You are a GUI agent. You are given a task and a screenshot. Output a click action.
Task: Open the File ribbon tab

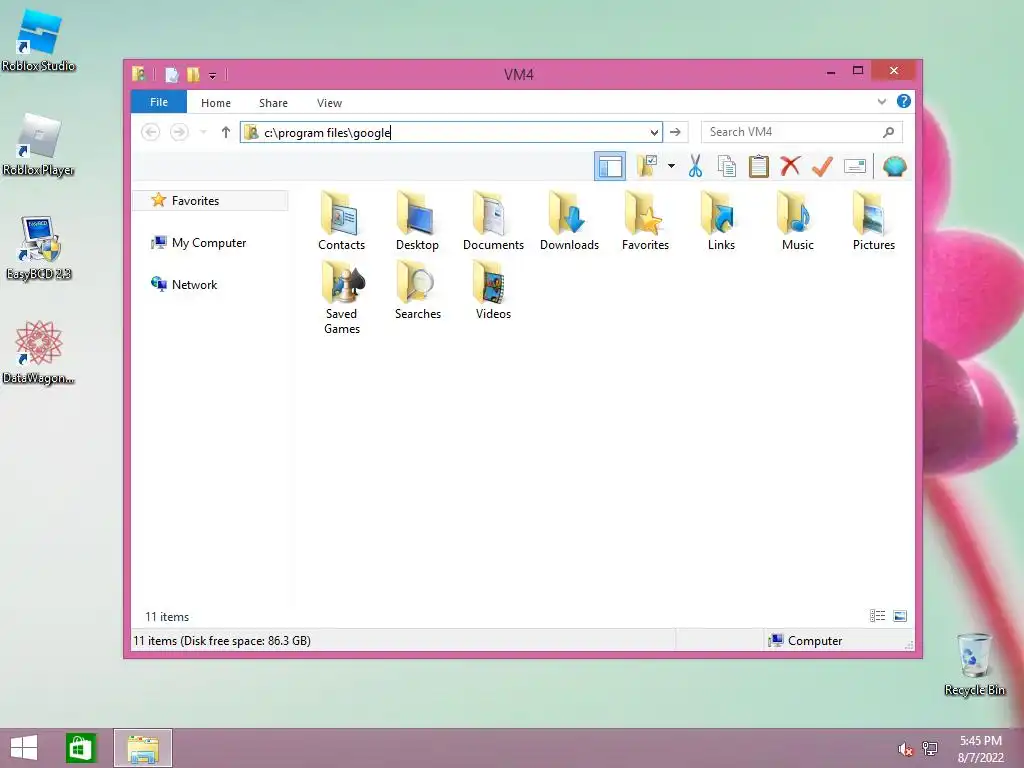[159, 103]
